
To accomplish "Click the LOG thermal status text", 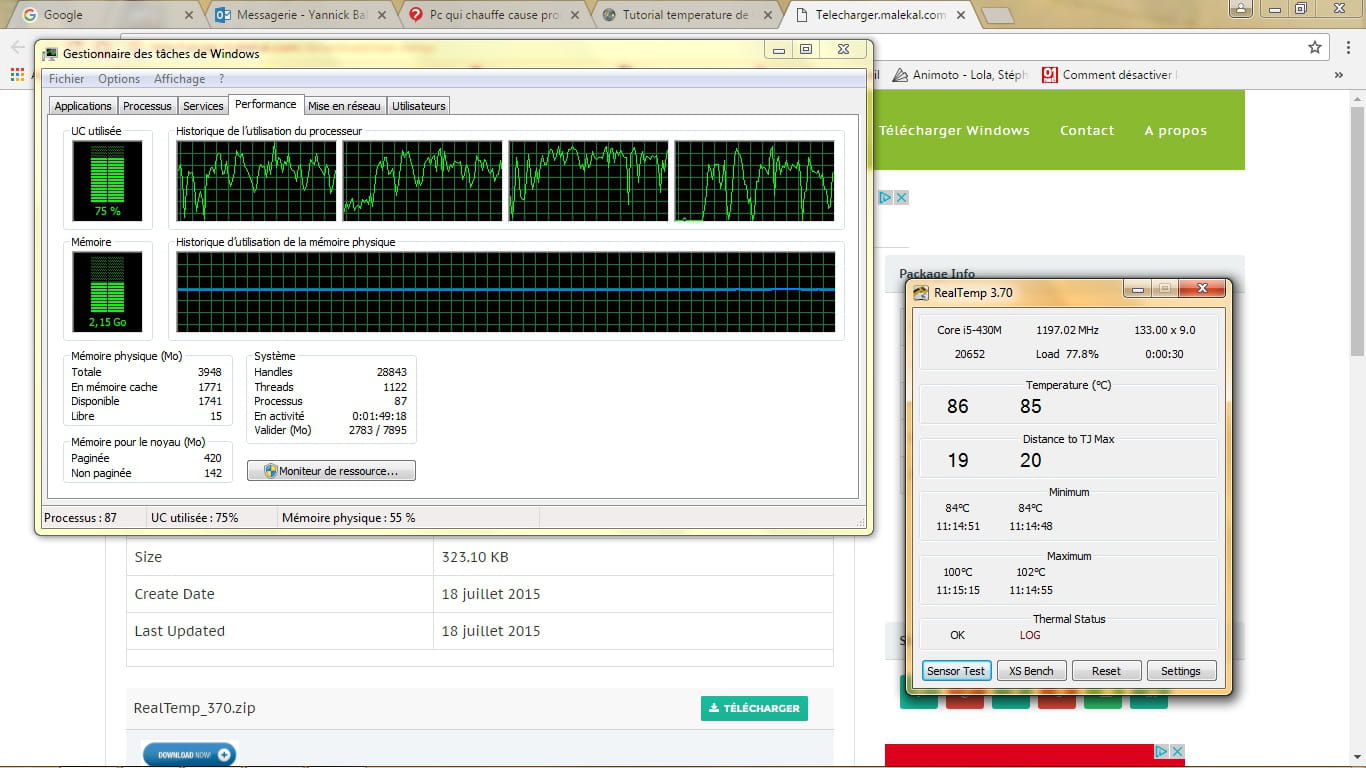I will click(1030, 635).
